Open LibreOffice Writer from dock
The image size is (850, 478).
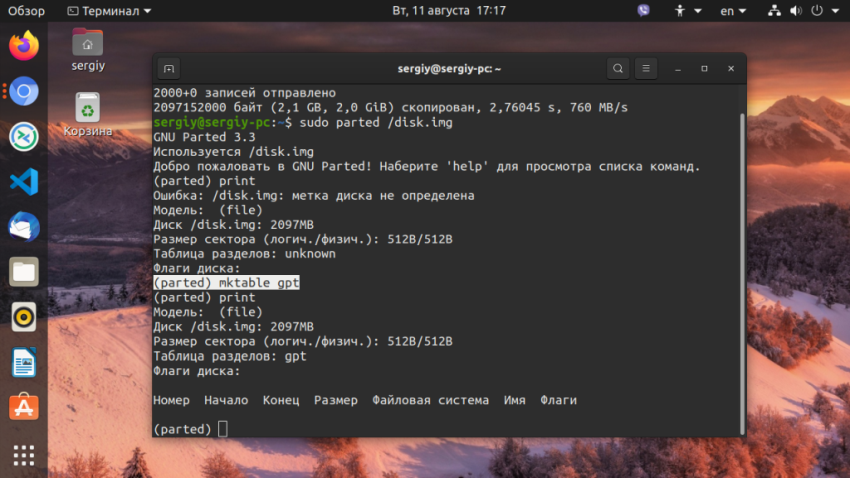click(24, 362)
